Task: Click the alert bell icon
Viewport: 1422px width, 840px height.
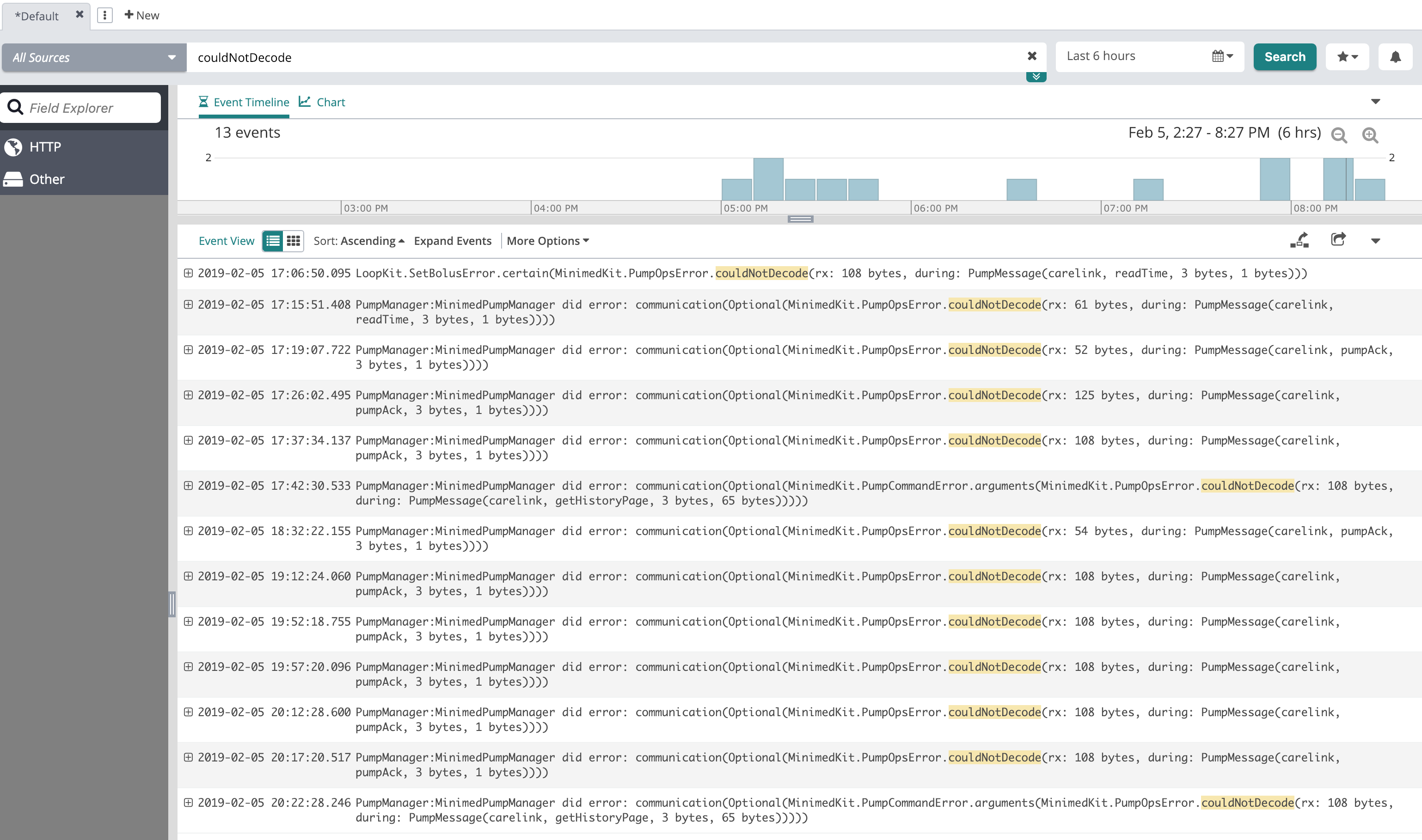Action: [1395, 57]
